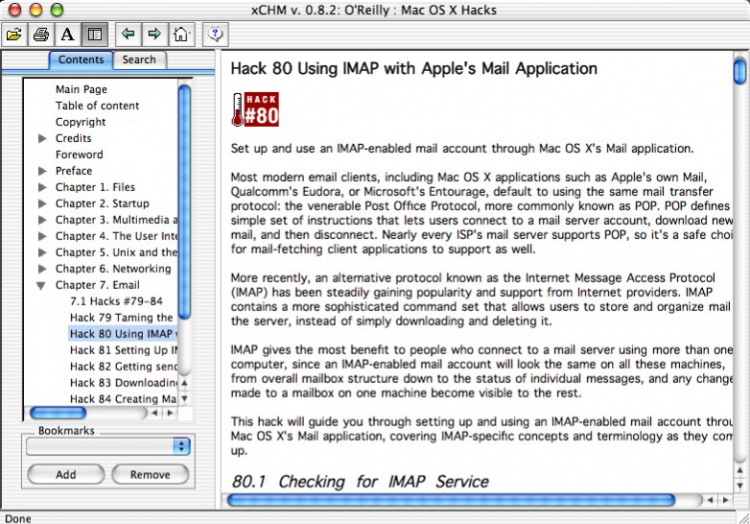The height and width of the screenshot is (524, 750).
Task: Expand Chapter 6. Networking node
Action: (x=42, y=268)
